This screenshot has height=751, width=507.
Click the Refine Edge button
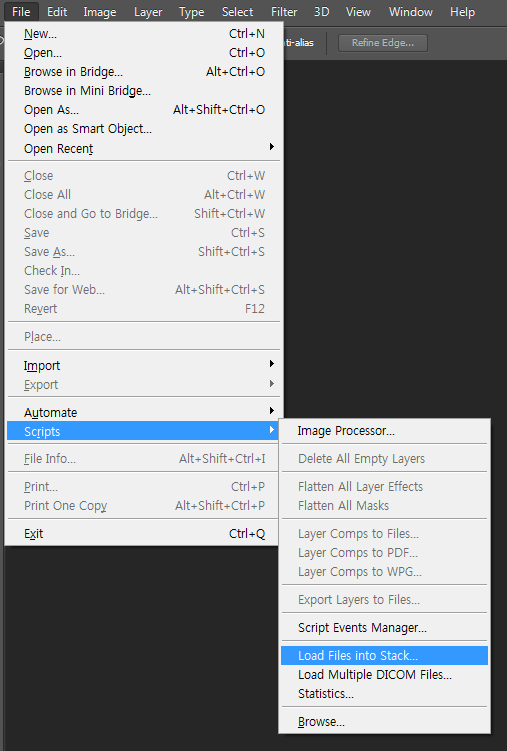click(x=383, y=43)
